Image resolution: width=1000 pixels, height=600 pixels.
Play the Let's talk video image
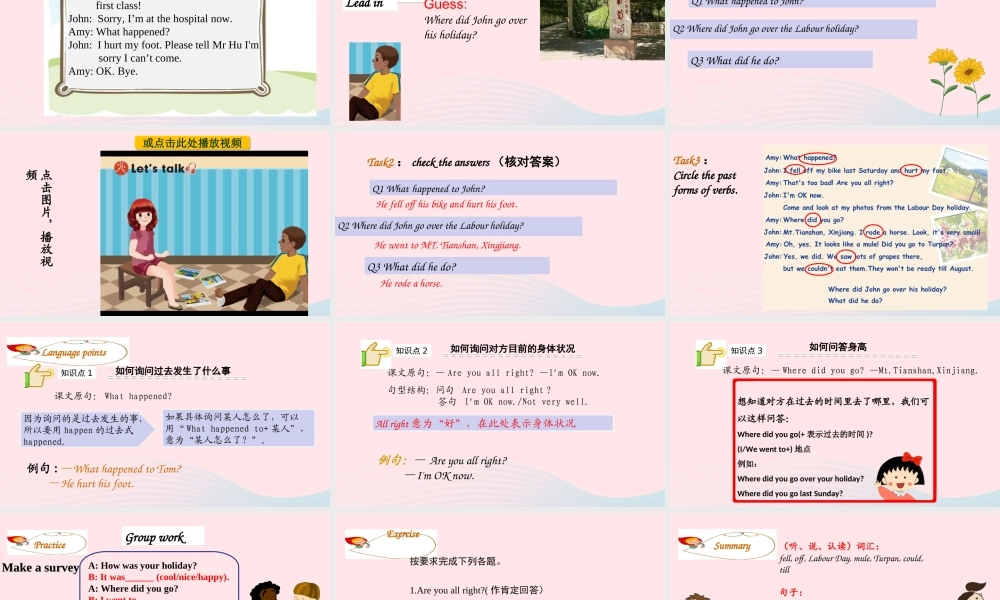click(x=204, y=233)
